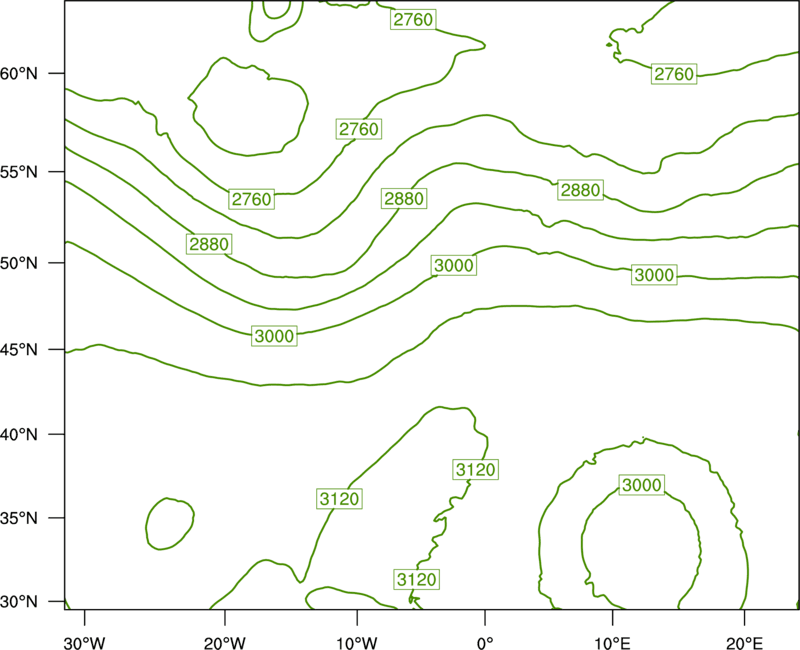The height and width of the screenshot is (650, 800).
Task: Click the 40°N latitude axis label
Action: tap(19, 435)
